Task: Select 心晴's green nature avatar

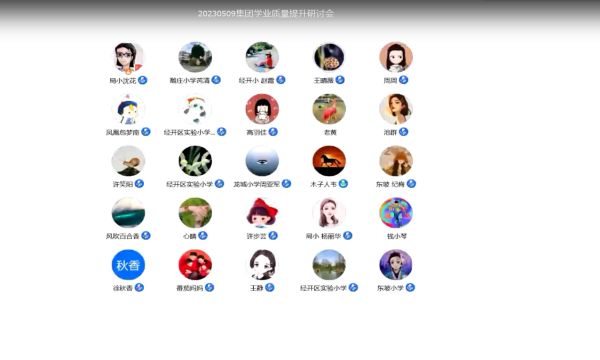Action: point(195,213)
